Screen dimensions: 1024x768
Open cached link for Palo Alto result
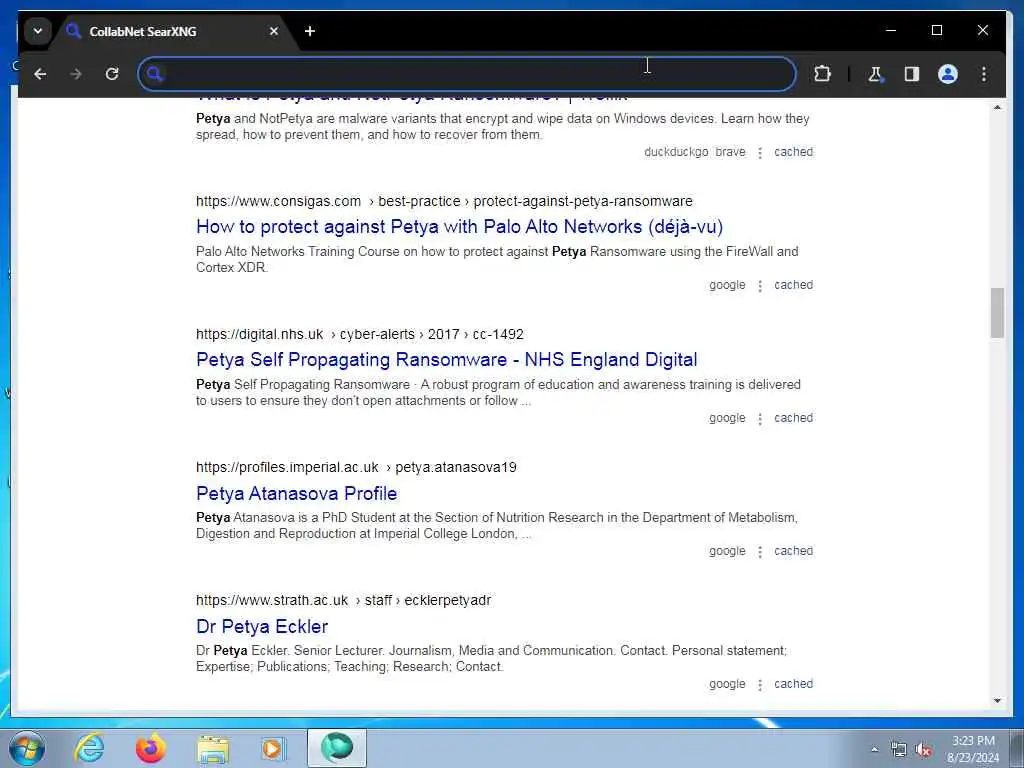(793, 285)
